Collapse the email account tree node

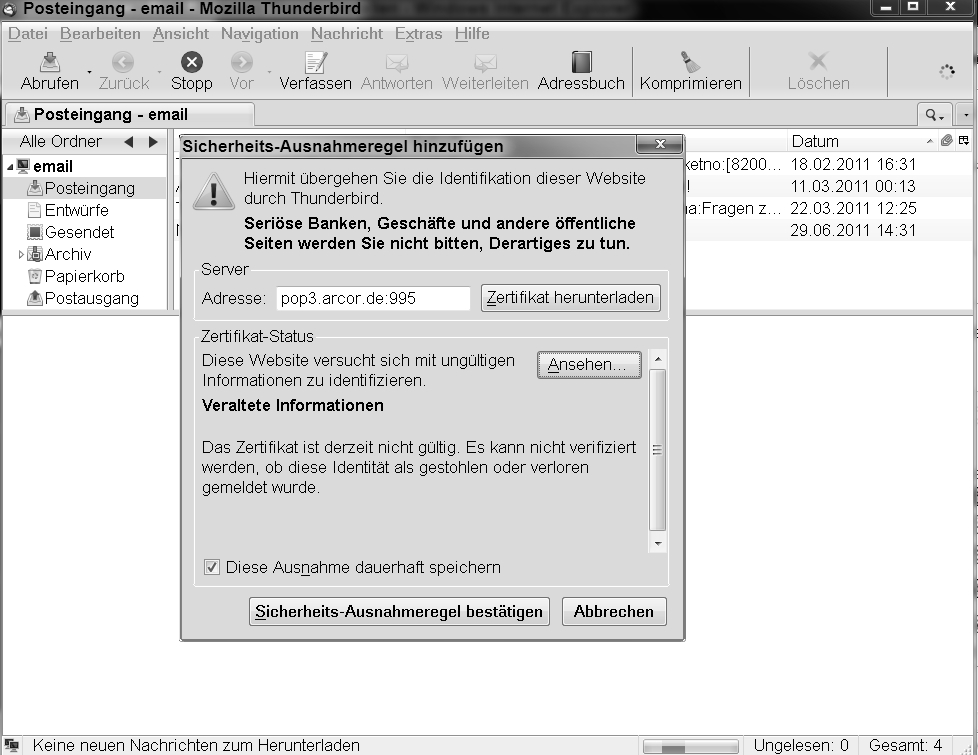coord(10,167)
